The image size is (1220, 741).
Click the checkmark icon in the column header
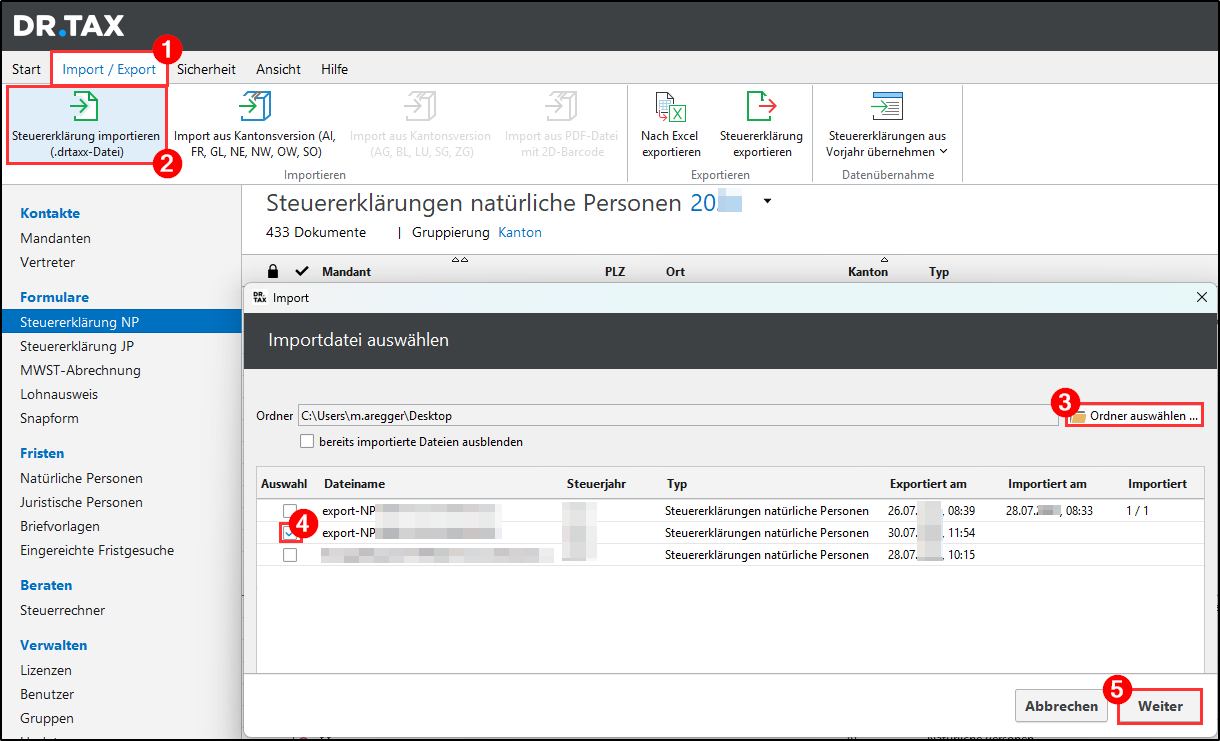tap(301, 271)
